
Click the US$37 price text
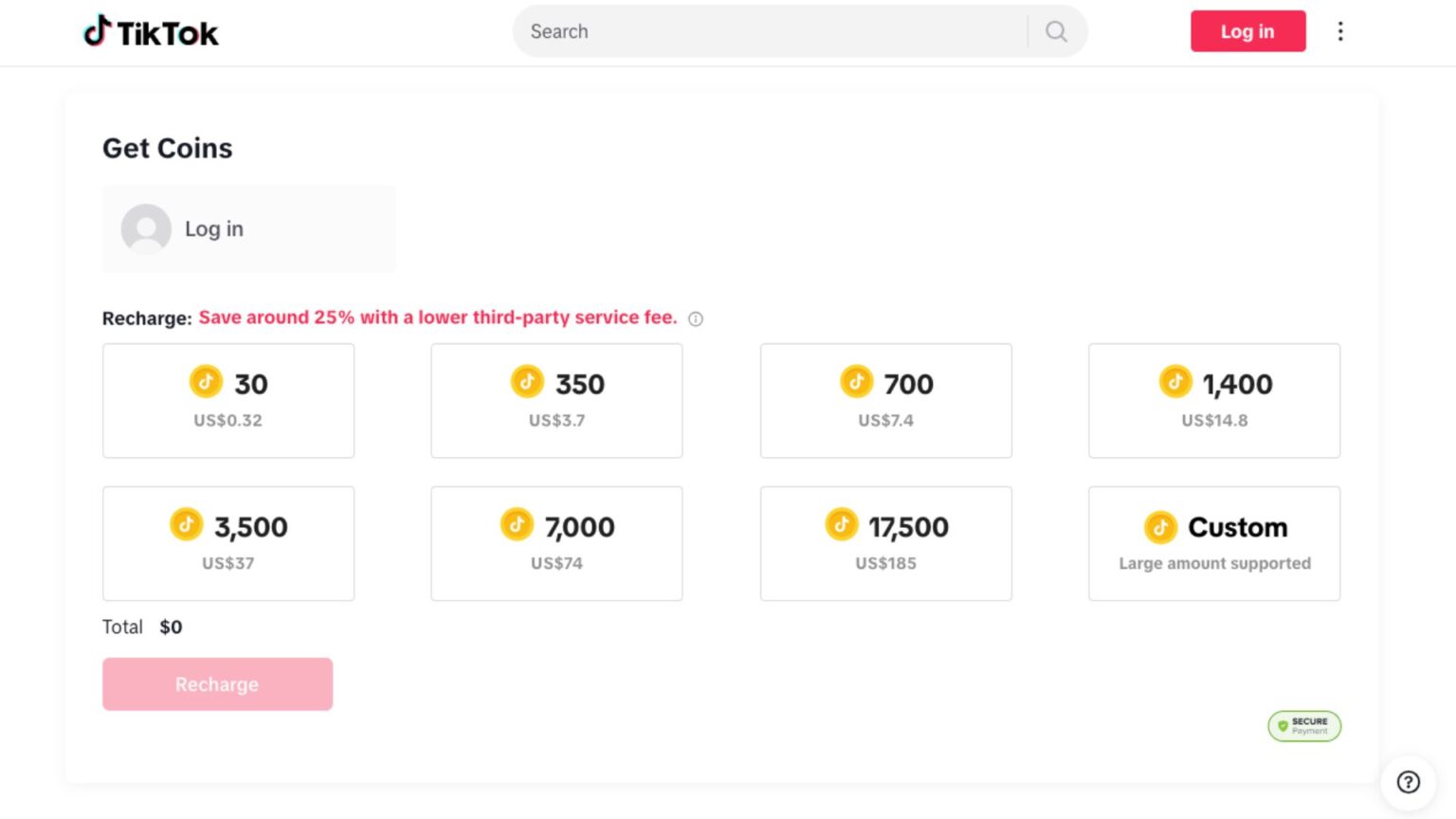point(227,563)
